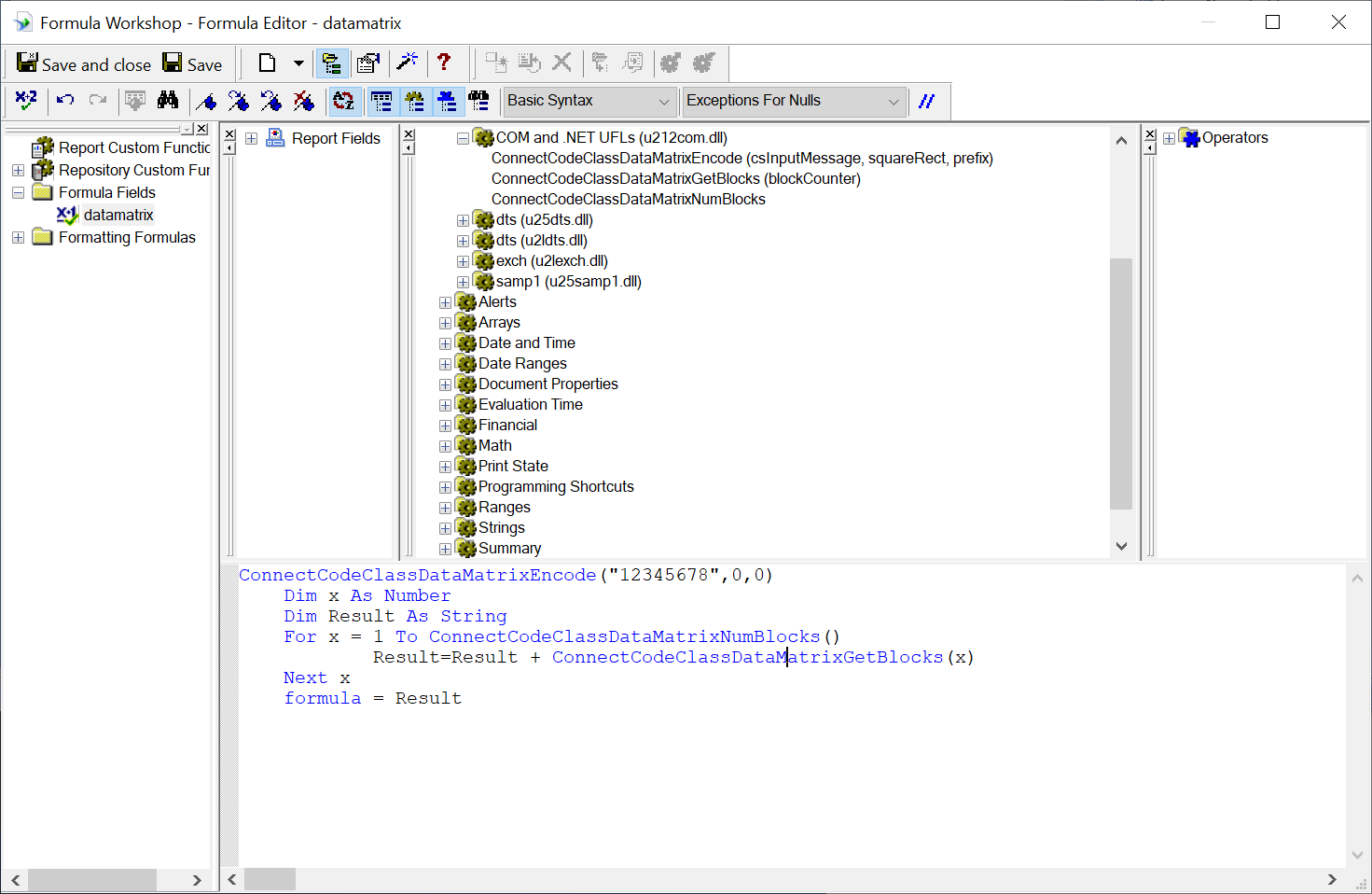Select the Print State category
Image resolution: width=1372 pixels, height=894 pixels.
pos(513,466)
